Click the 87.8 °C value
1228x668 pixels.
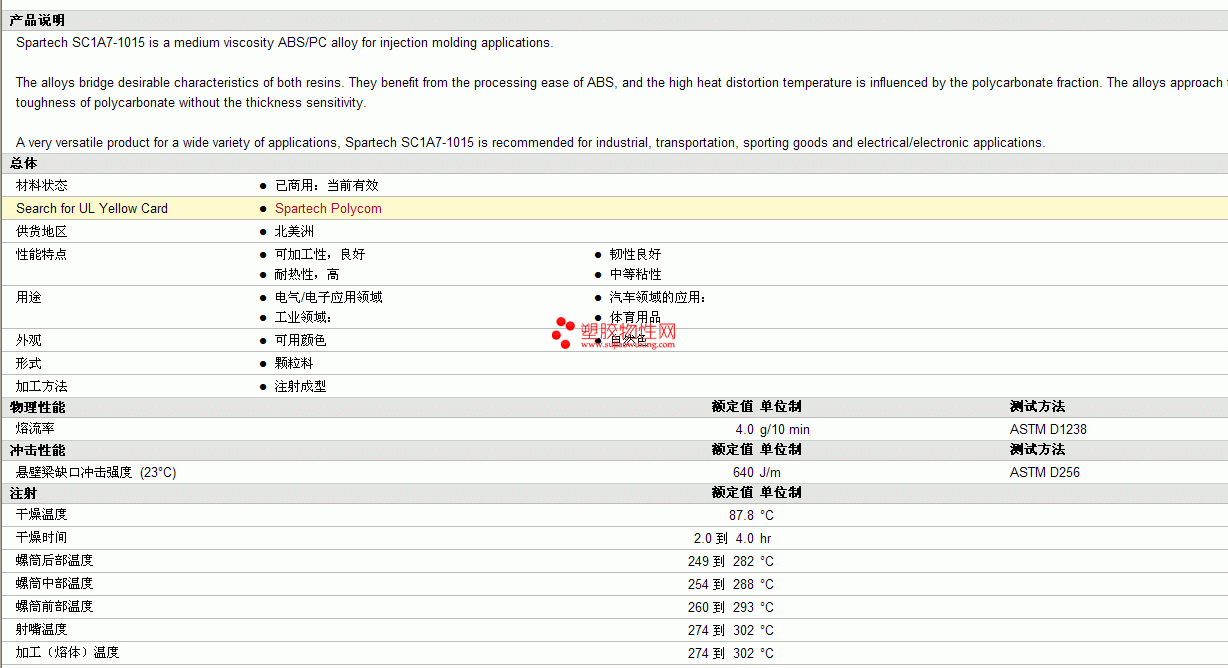[x=751, y=516]
